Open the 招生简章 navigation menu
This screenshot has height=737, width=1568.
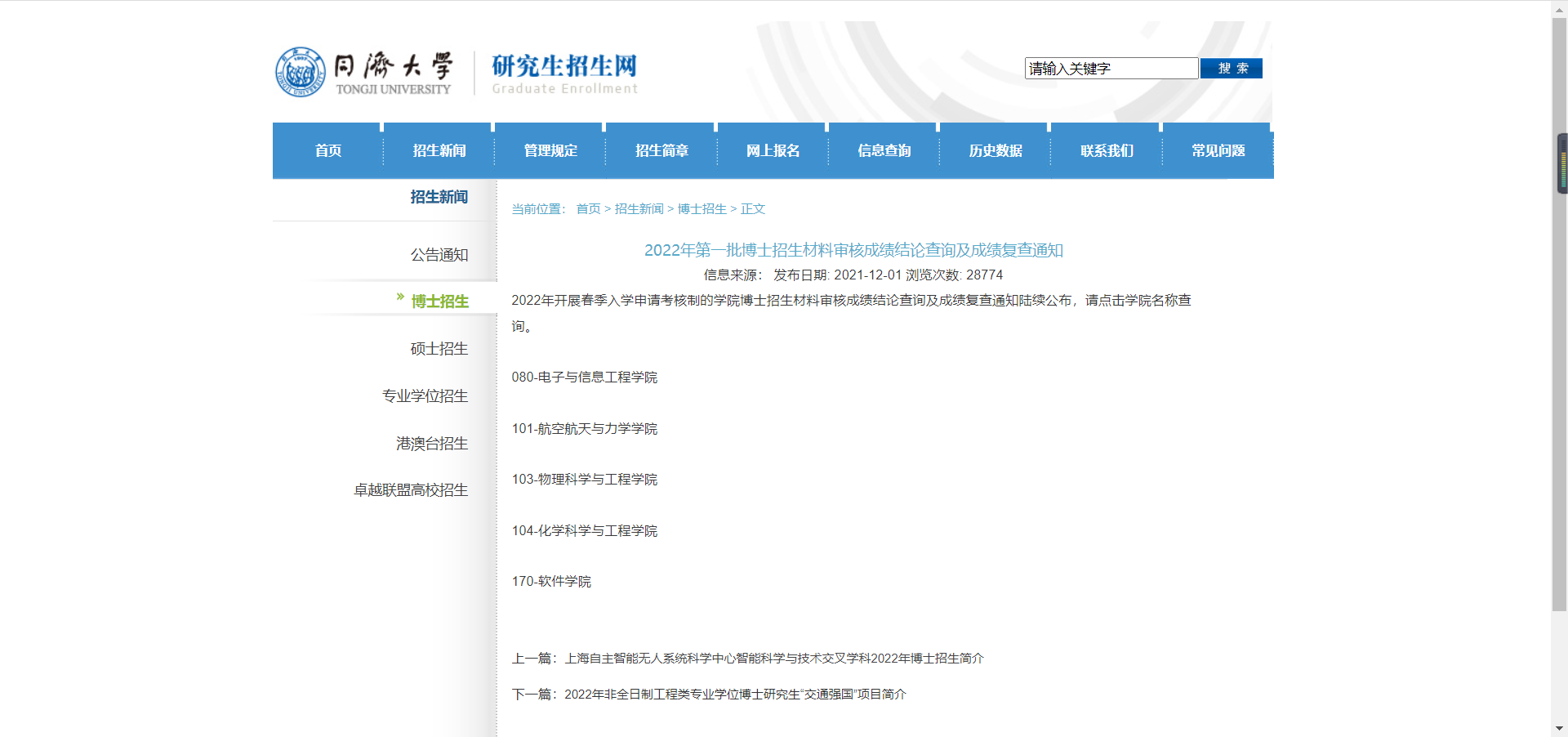[661, 150]
